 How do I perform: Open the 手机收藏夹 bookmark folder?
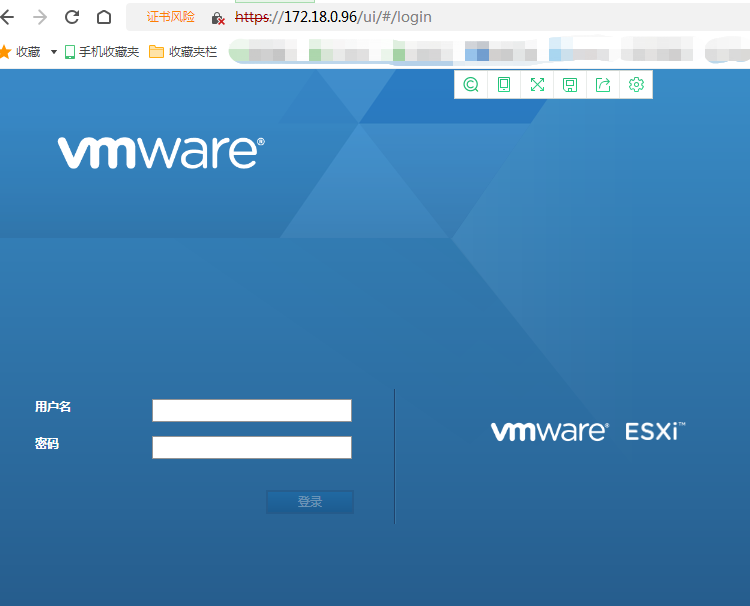[x=101, y=52]
